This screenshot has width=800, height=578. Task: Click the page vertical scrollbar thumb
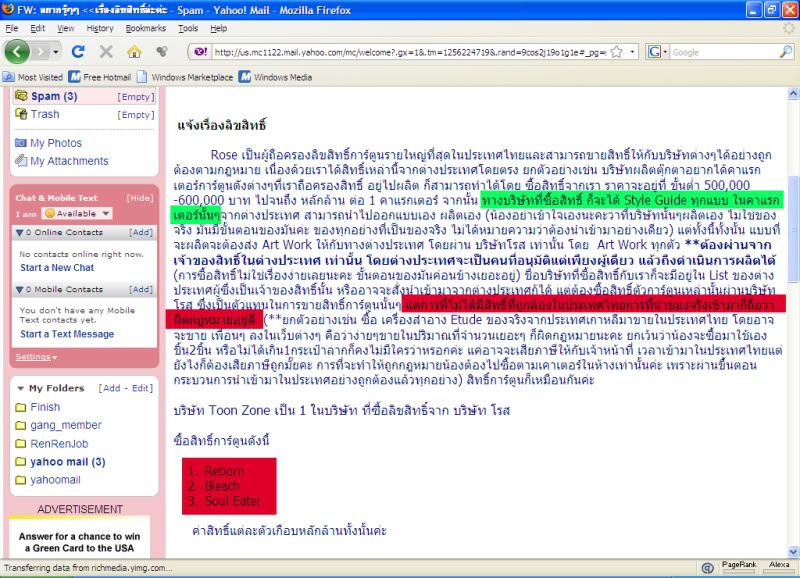[x=793, y=228]
